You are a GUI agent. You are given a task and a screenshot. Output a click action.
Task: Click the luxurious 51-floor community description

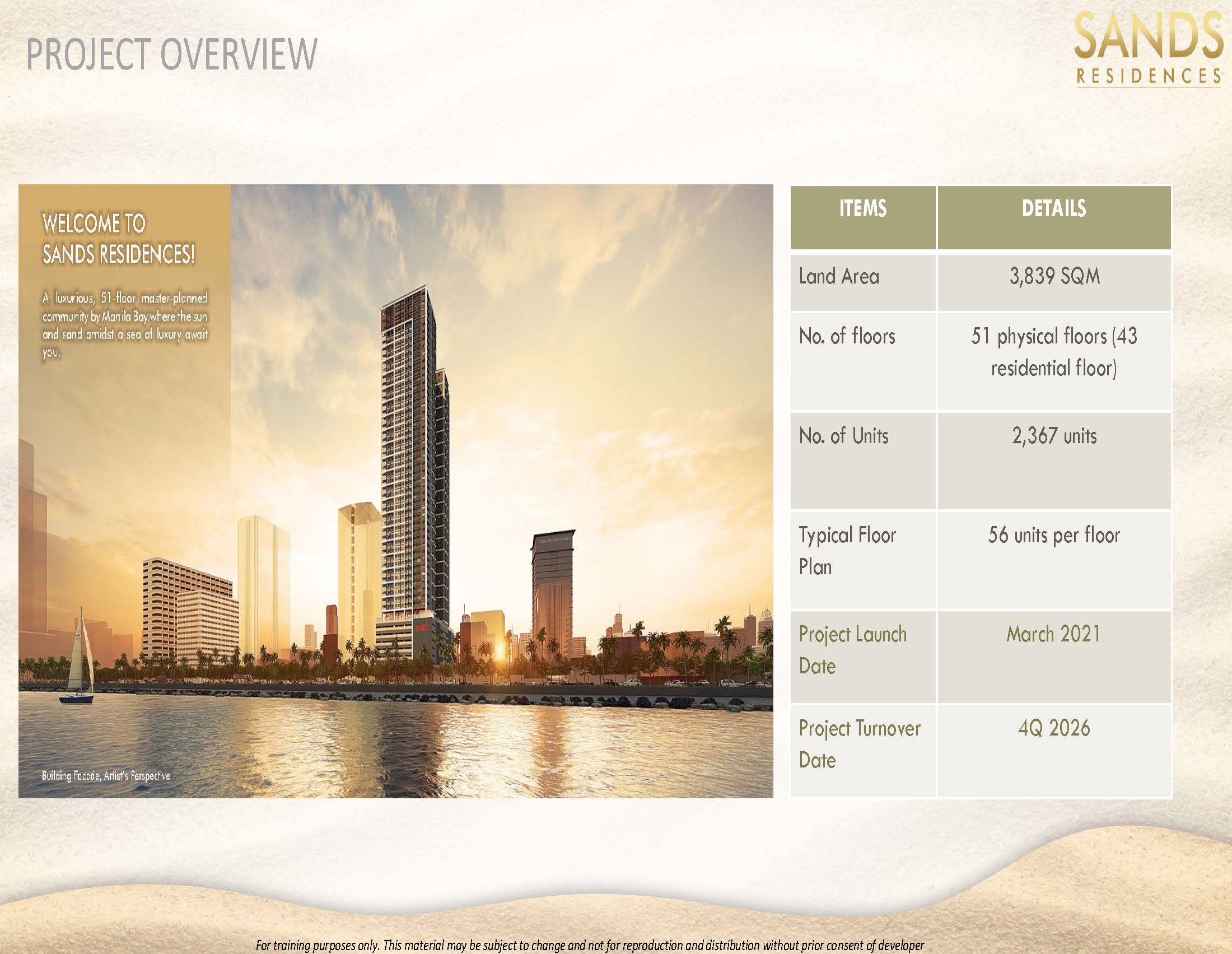point(125,325)
